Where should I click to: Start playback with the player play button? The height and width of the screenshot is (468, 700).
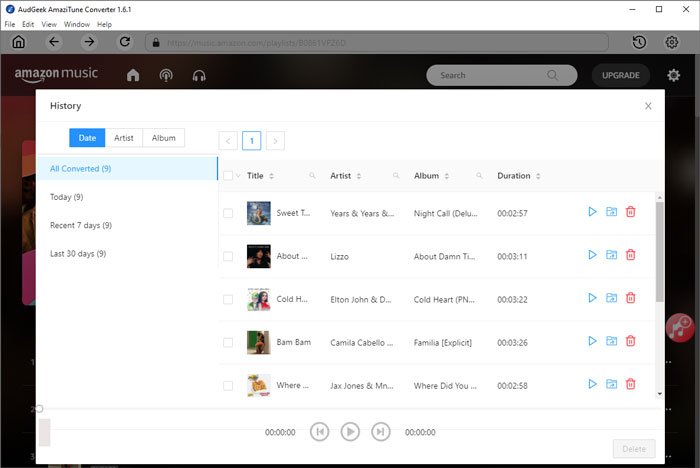350,432
